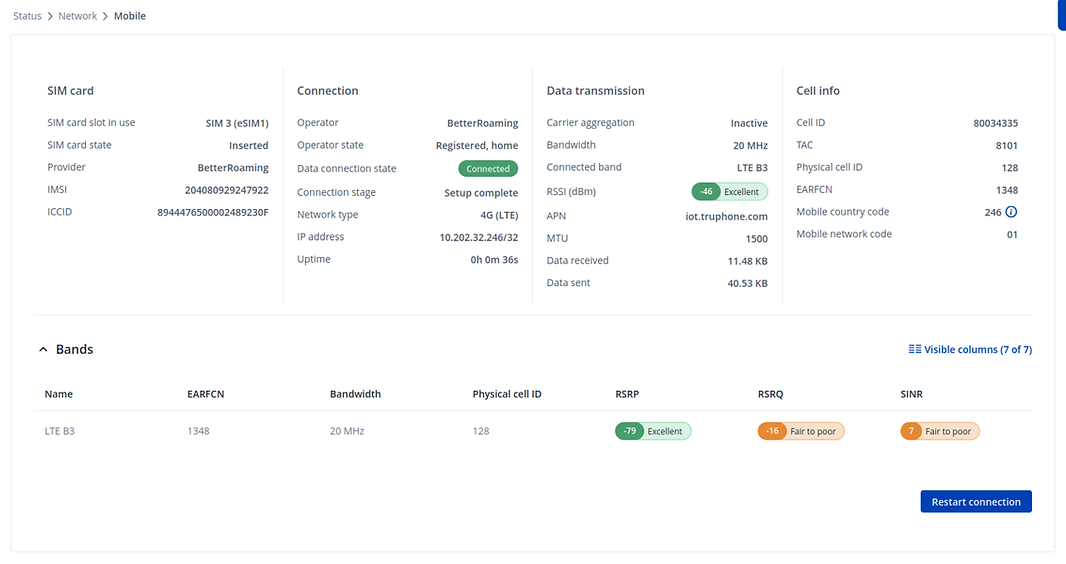Click the SINR 7 Fair to poor badge
Image resolution: width=1066 pixels, height=564 pixels.
pos(940,431)
